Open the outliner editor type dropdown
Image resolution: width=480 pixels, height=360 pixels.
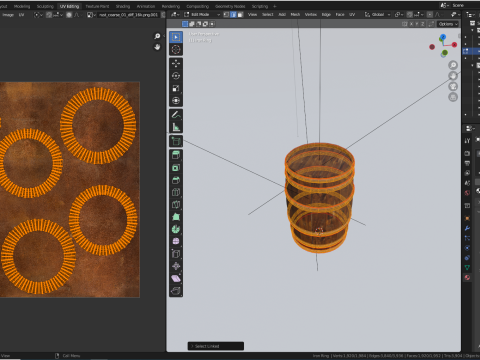point(470,14)
